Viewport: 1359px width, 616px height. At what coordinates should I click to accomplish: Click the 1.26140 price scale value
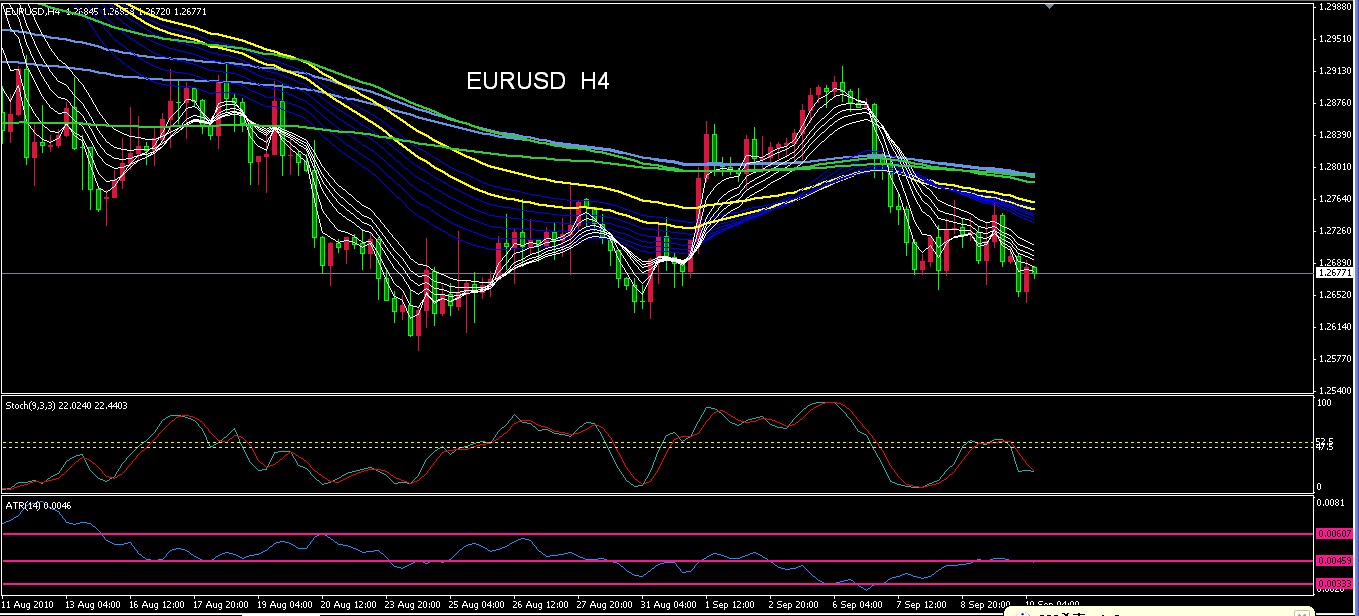coord(1334,327)
